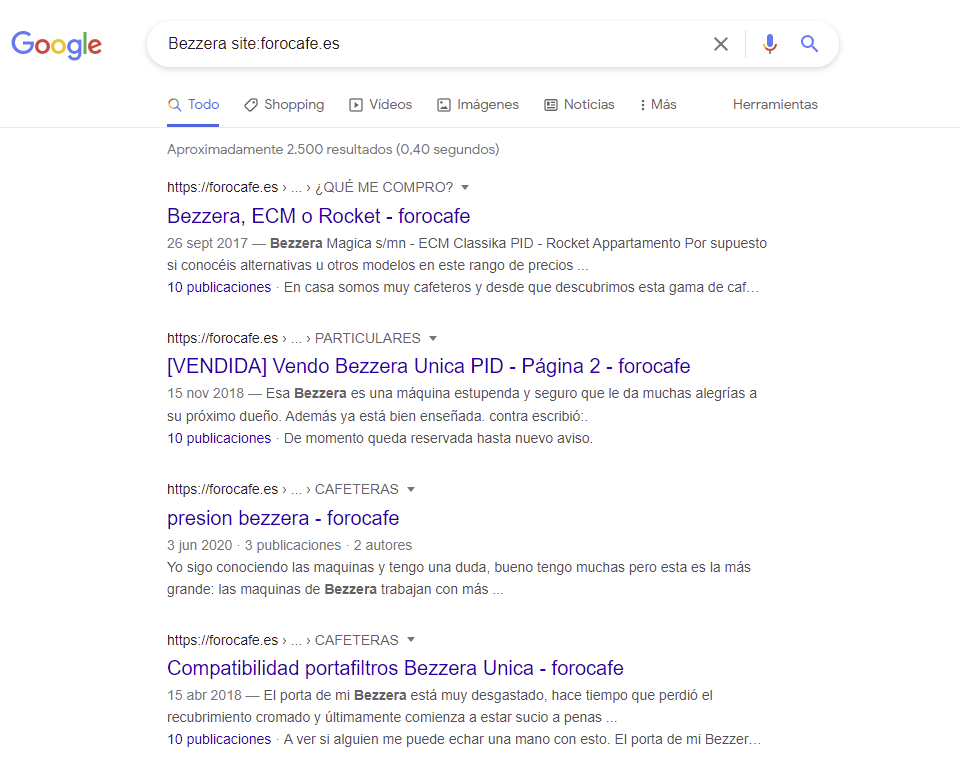Open Noticias tab
Image resolution: width=960 pixels, height=773 pixels.
[579, 105]
